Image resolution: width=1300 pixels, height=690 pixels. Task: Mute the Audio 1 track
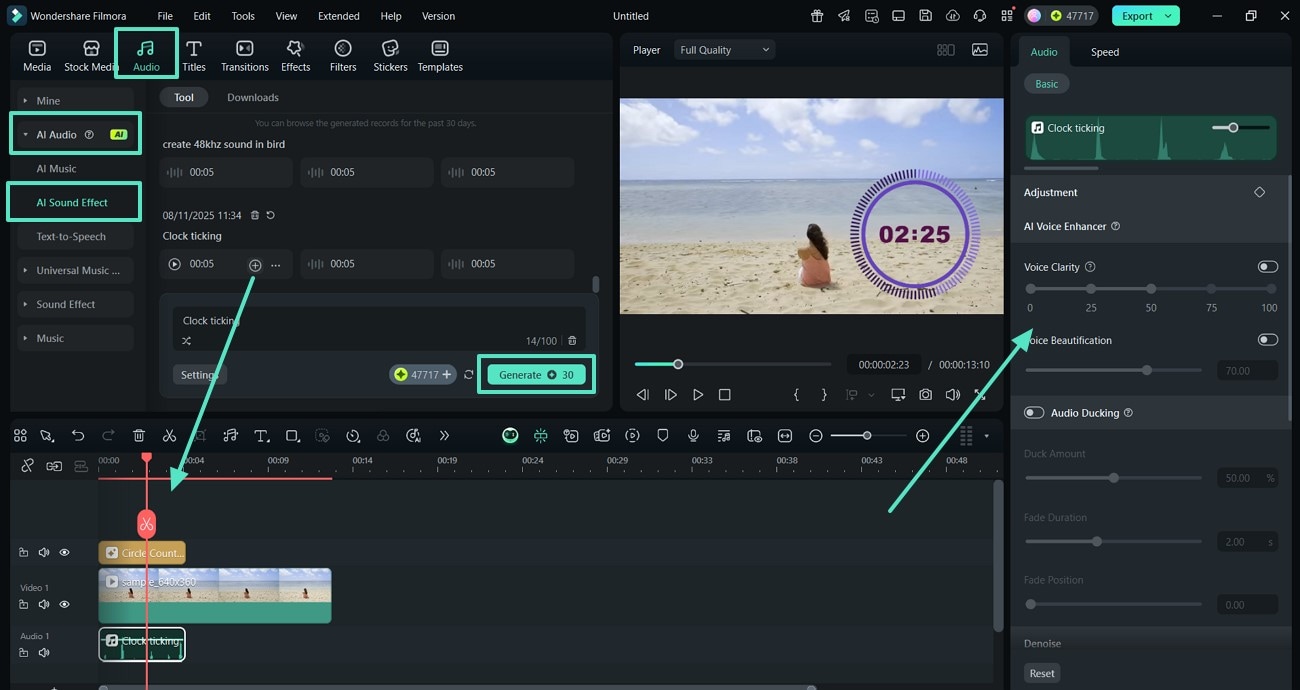pos(44,652)
